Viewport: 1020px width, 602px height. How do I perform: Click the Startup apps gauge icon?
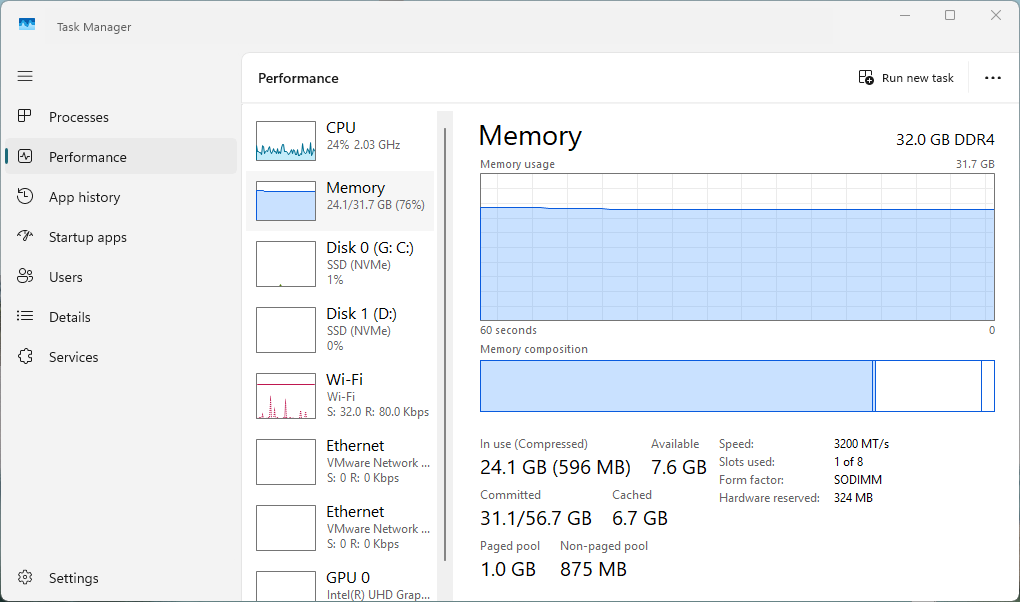pyautogui.click(x=25, y=236)
